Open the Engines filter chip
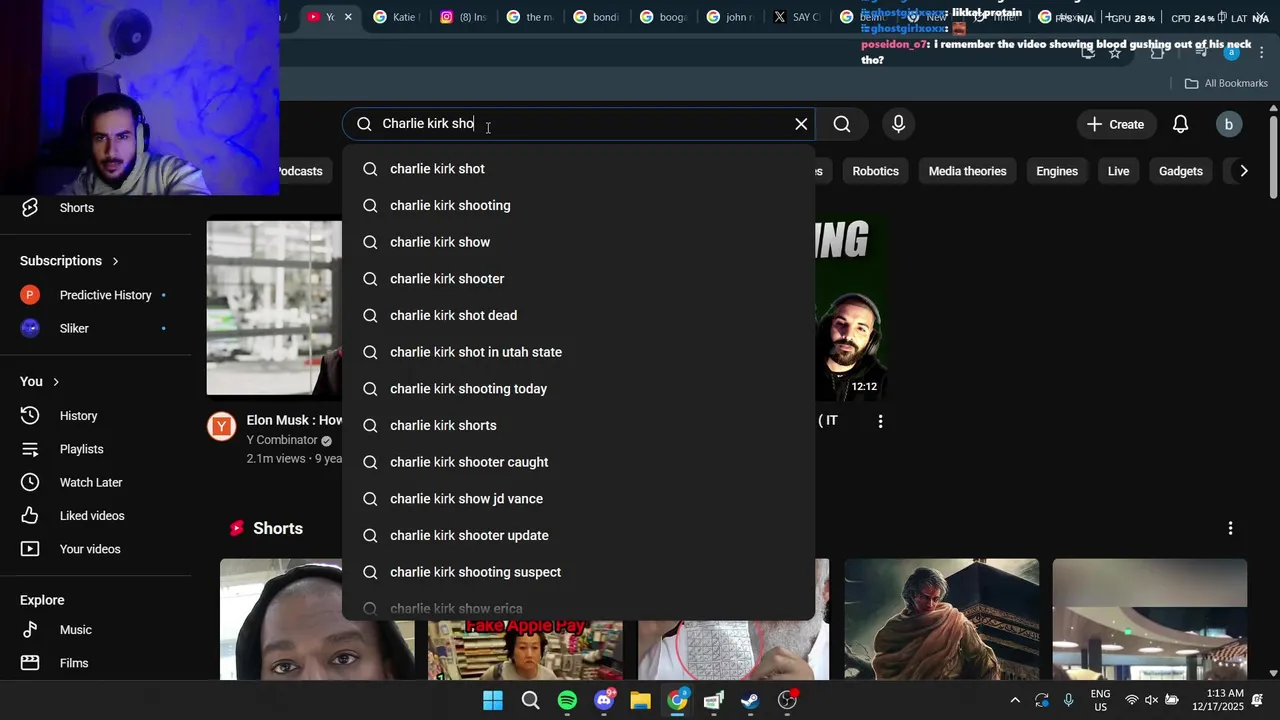The image size is (1280, 720). [1057, 171]
